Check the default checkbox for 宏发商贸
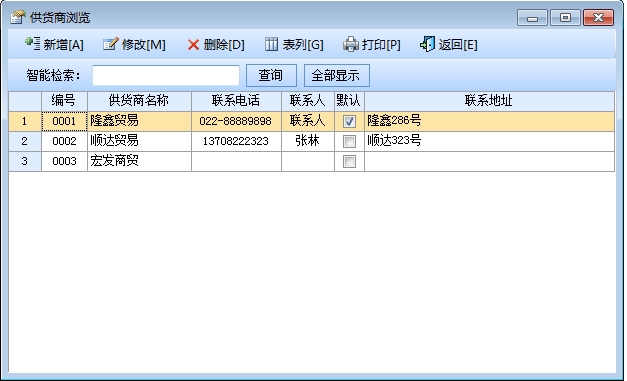The height and width of the screenshot is (381, 627). (349, 161)
